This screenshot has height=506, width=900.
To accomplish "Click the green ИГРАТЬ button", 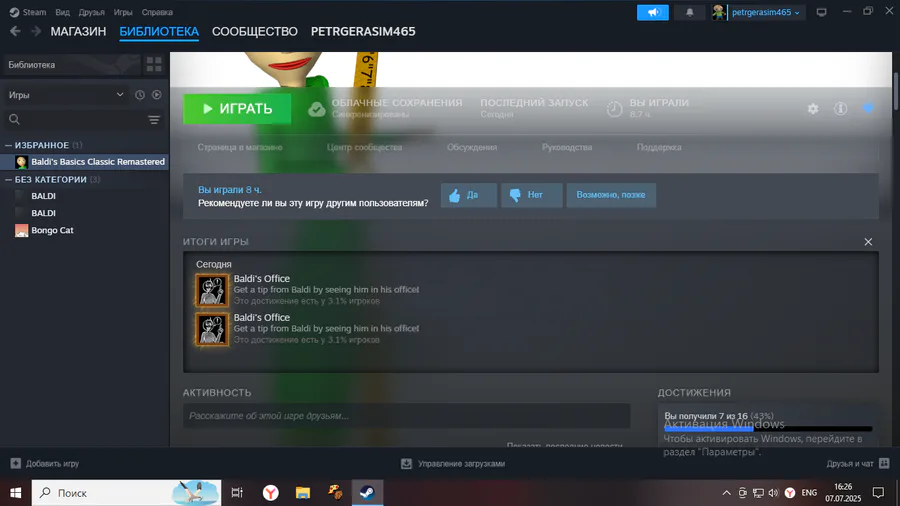I will point(237,108).
